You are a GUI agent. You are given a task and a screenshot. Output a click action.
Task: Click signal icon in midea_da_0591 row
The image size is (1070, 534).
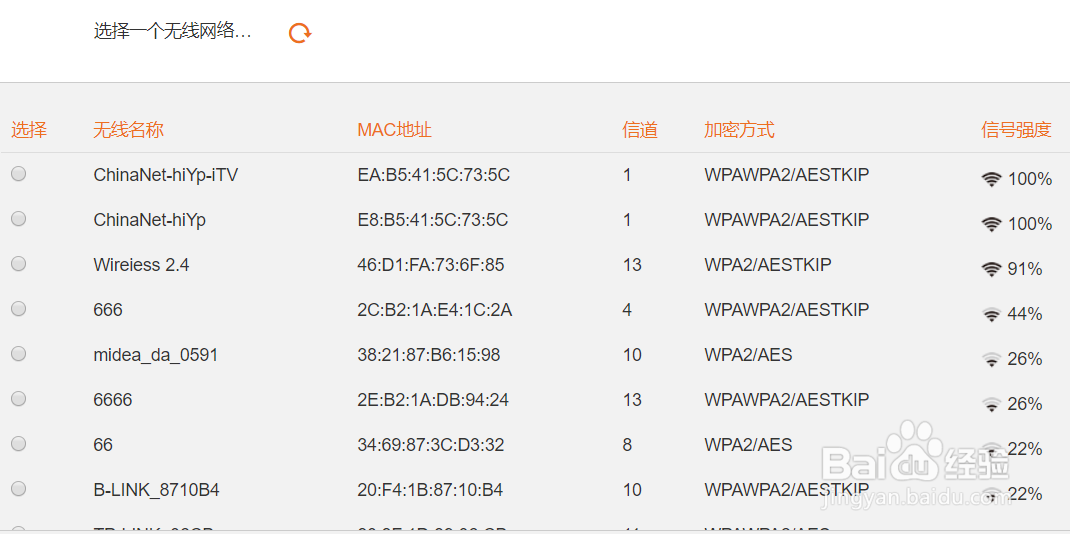pyautogui.click(x=991, y=359)
